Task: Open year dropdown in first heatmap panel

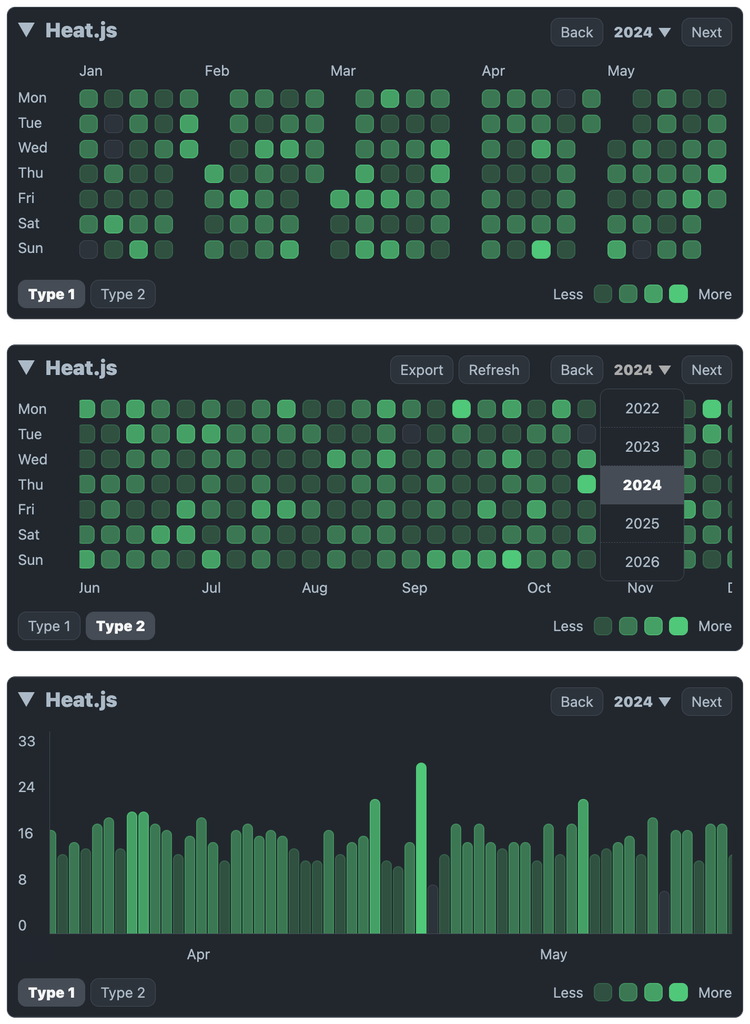Action: [x=642, y=32]
